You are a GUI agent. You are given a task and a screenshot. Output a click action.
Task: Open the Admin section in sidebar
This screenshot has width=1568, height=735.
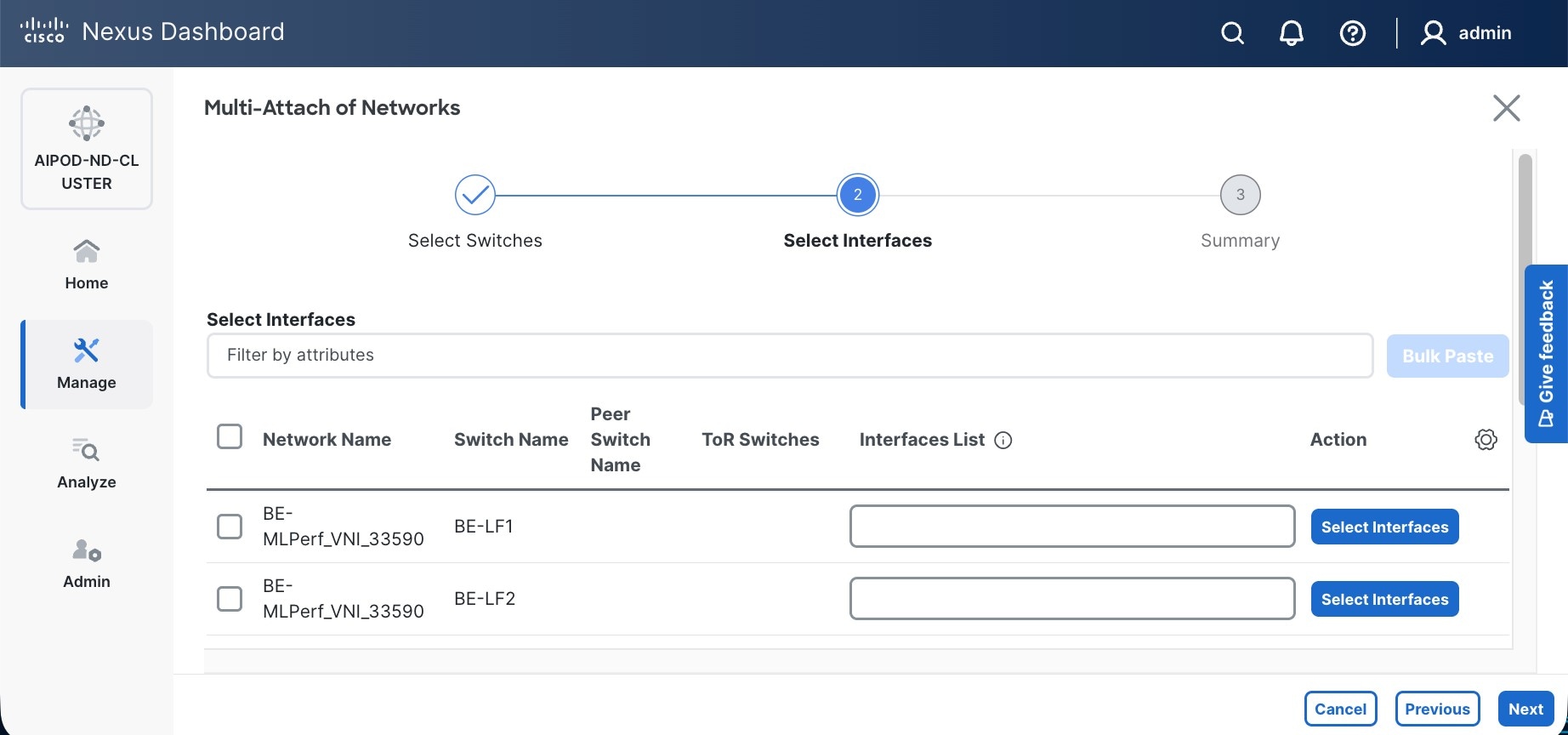pos(87,563)
